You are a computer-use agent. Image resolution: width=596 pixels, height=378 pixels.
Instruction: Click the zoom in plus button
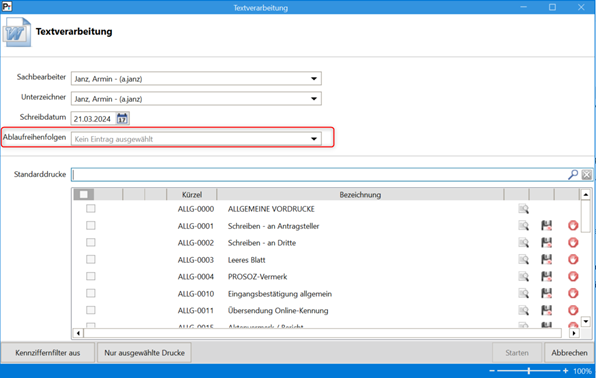(x=566, y=371)
